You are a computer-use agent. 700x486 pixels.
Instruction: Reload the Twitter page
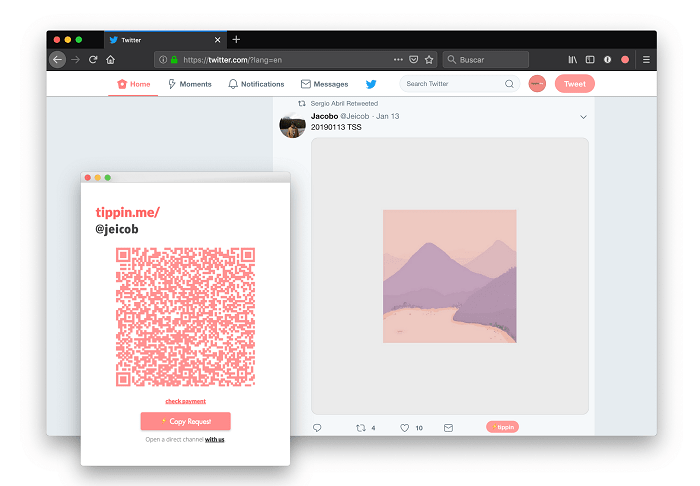(93, 59)
